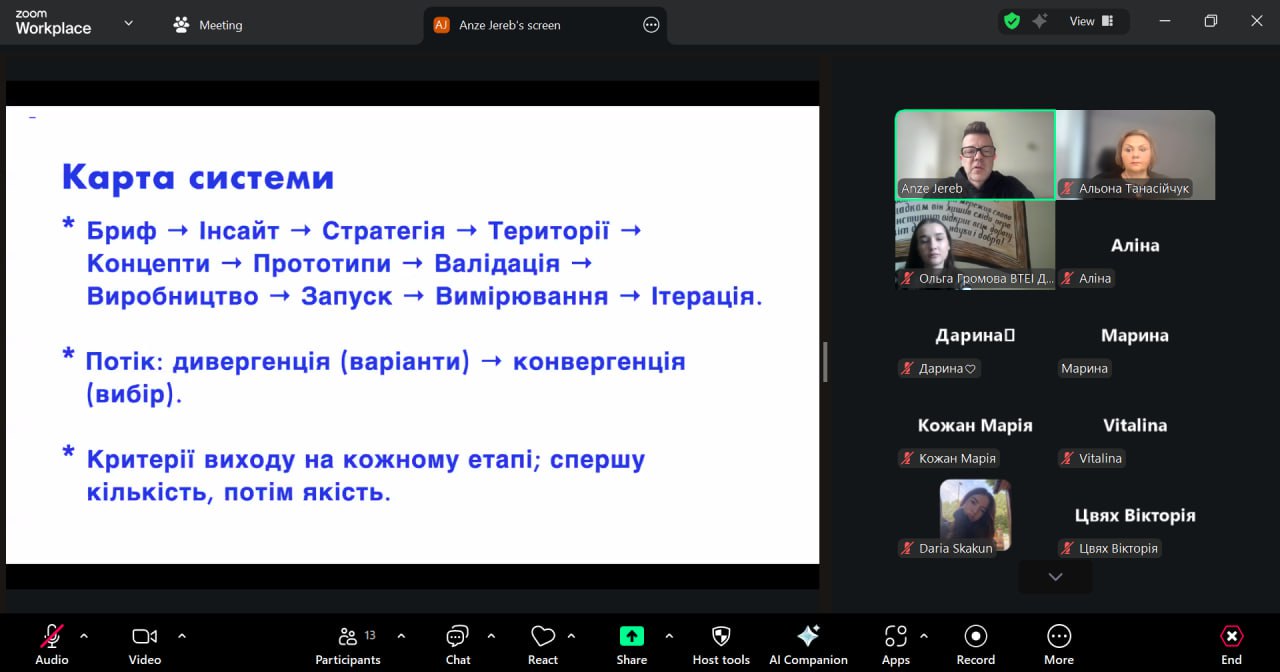Unmute the microphone Audio button
The image size is (1280, 672).
[x=51, y=636]
